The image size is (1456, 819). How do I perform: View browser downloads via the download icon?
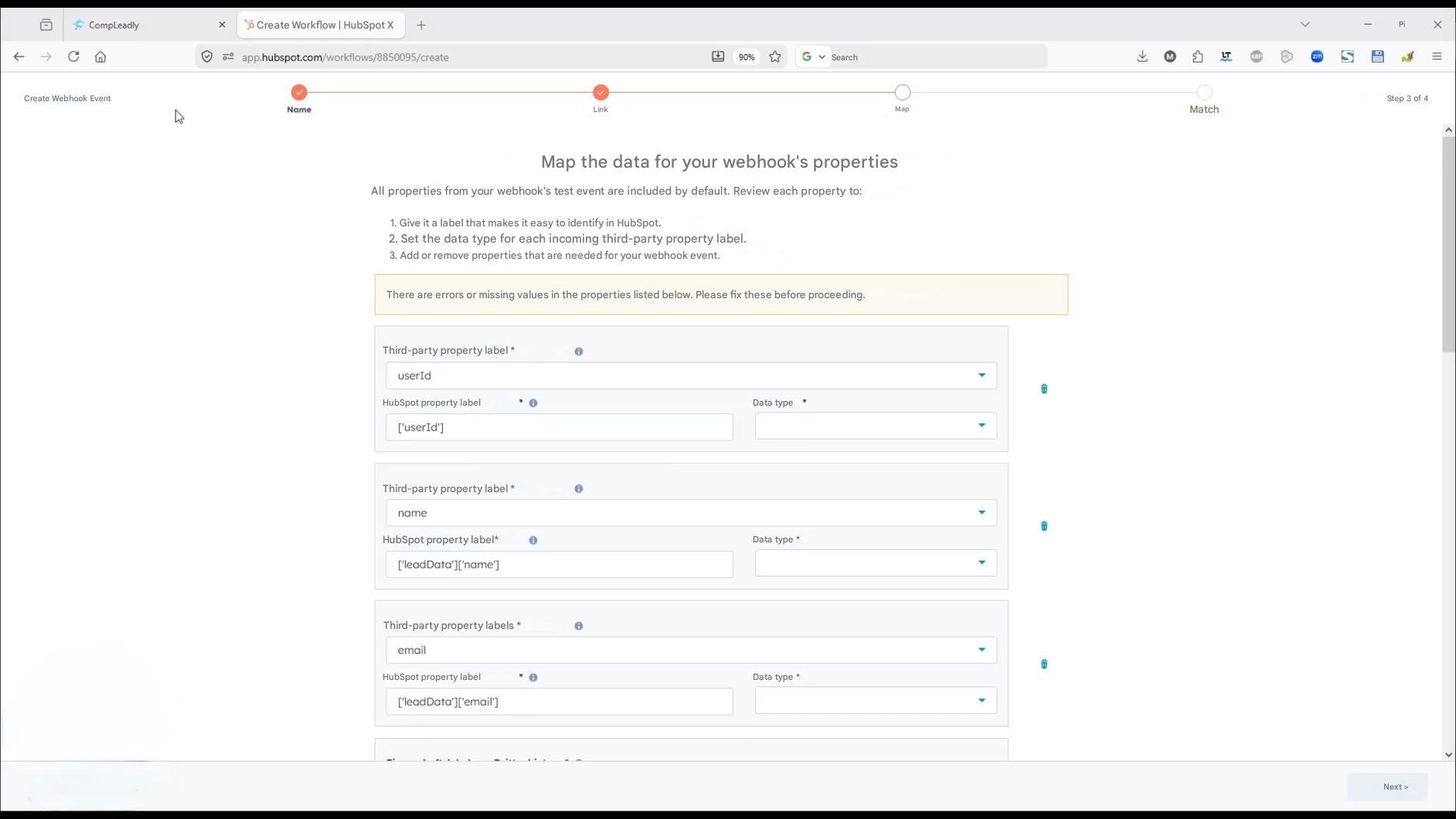[x=1143, y=56]
